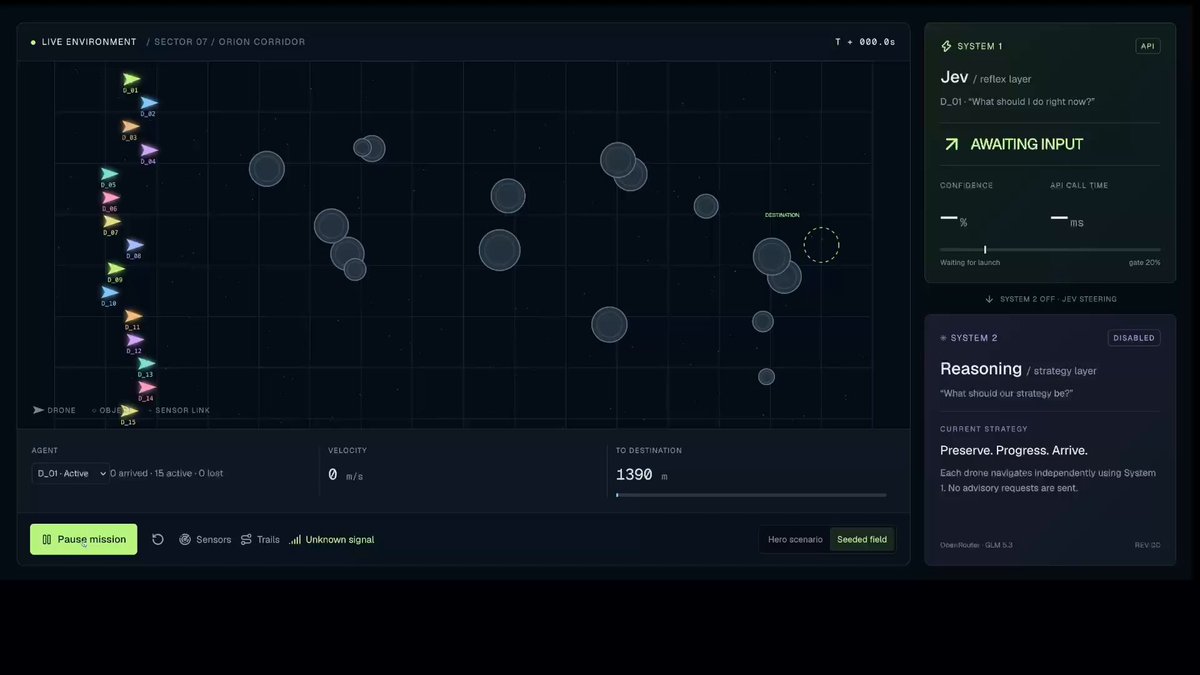This screenshot has width=1200, height=675.
Task: Select drone D_01 on the map
Action: [x=131, y=79]
